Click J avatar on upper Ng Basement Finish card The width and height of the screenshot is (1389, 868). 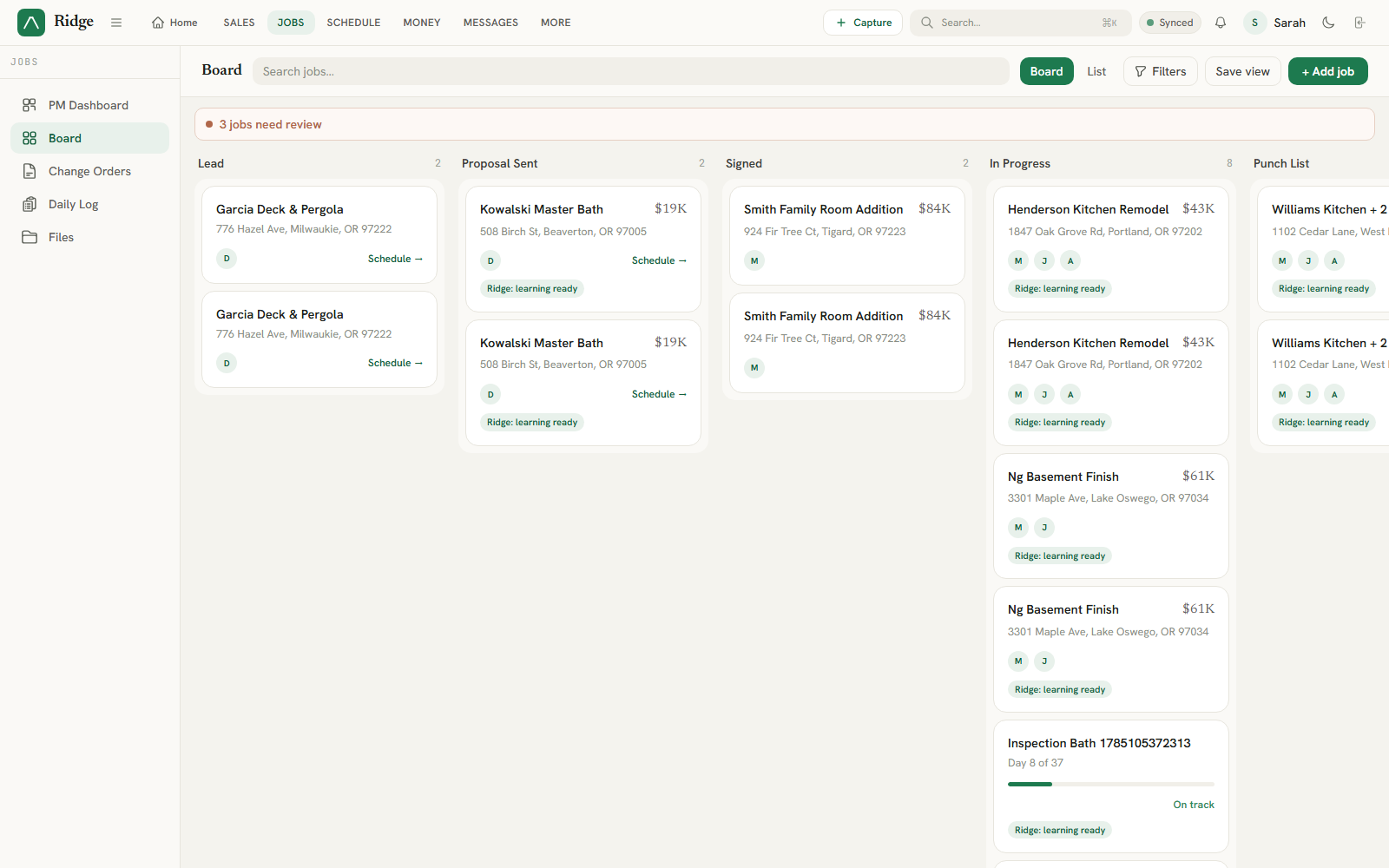1044,527
